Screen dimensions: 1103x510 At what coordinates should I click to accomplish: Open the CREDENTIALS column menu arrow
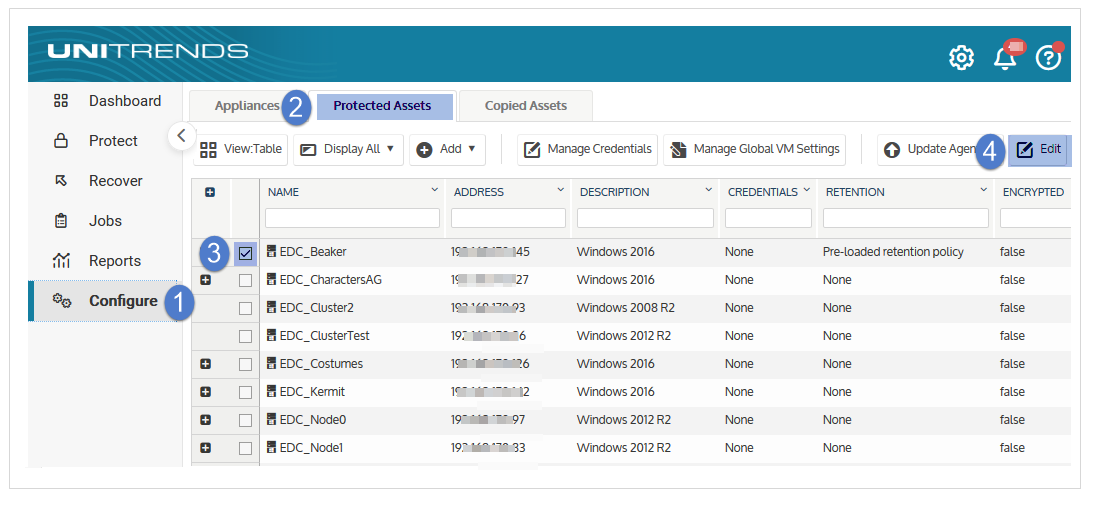click(x=807, y=190)
